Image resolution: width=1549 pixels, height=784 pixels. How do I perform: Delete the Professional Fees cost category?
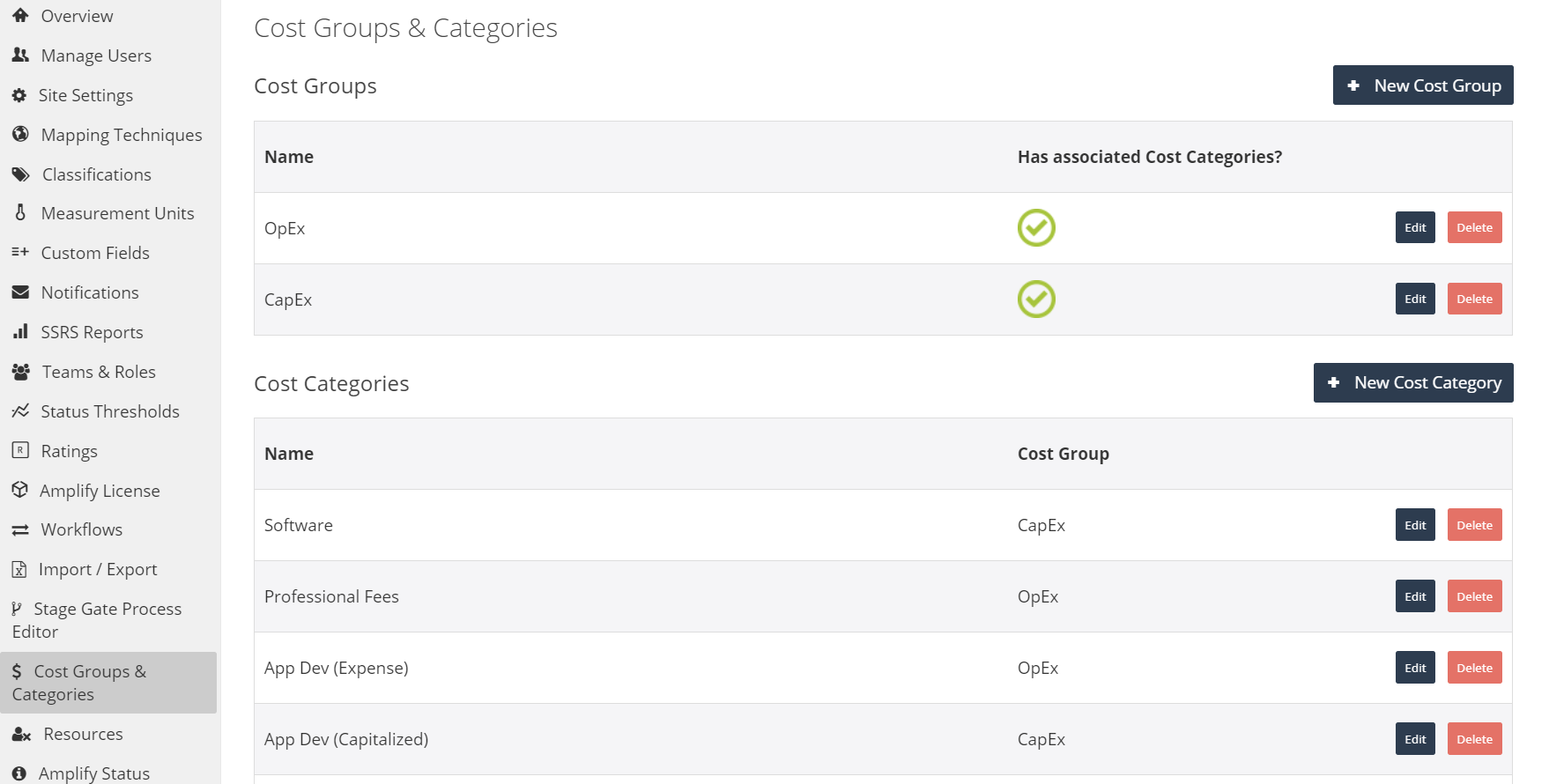coord(1474,597)
